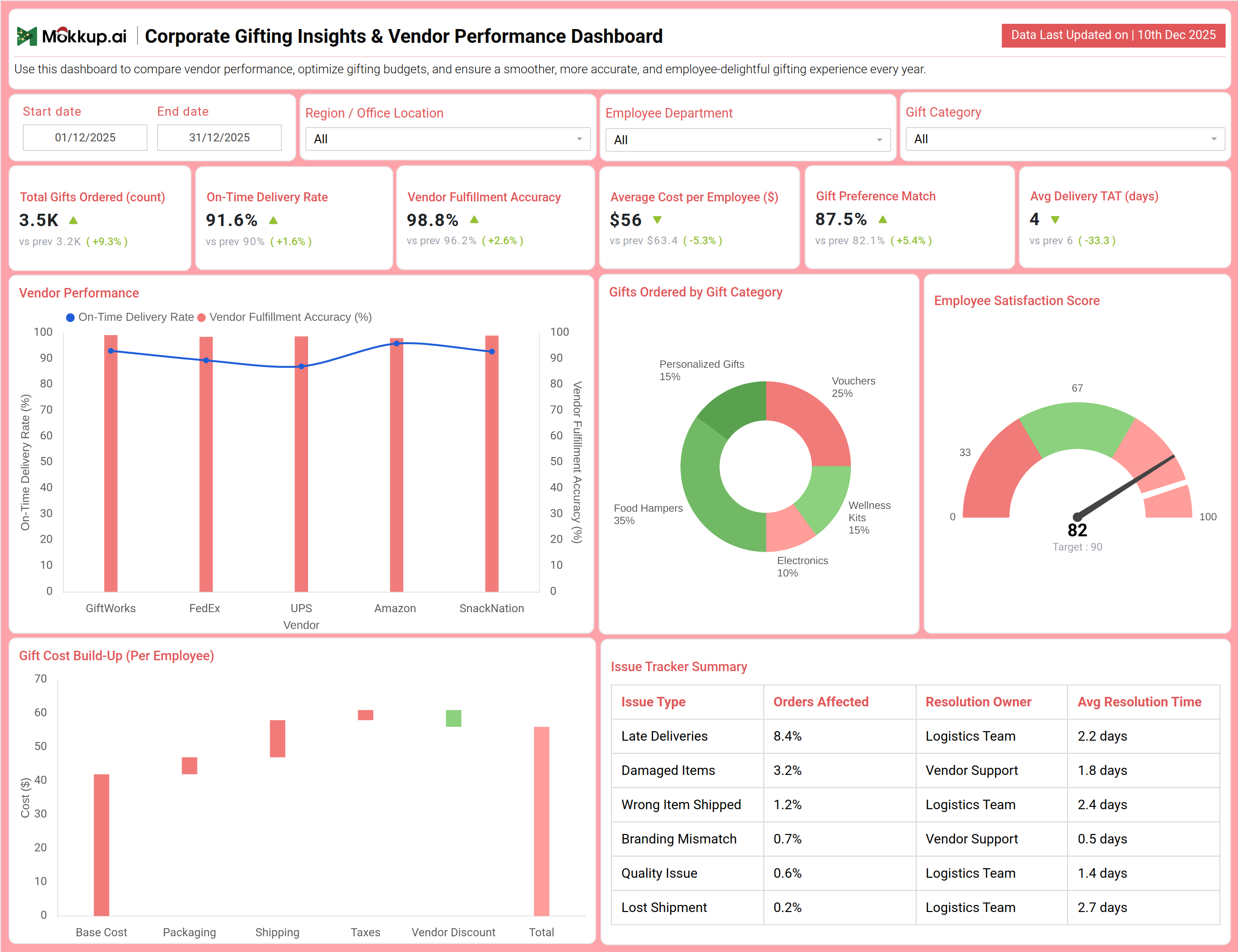This screenshot has width=1238, height=952.
Task: Click up-arrow beside 98.8% fulfillment accuracy
Action: (474, 219)
